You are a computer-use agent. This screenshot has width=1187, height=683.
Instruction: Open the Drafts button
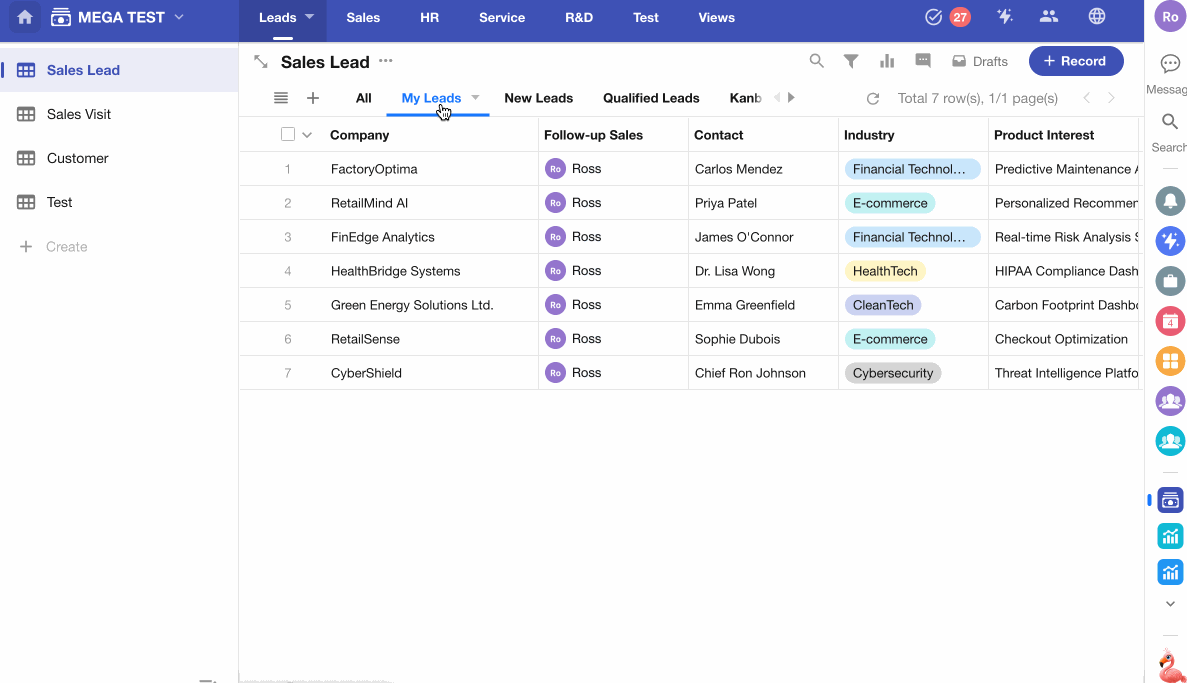tap(980, 61)
